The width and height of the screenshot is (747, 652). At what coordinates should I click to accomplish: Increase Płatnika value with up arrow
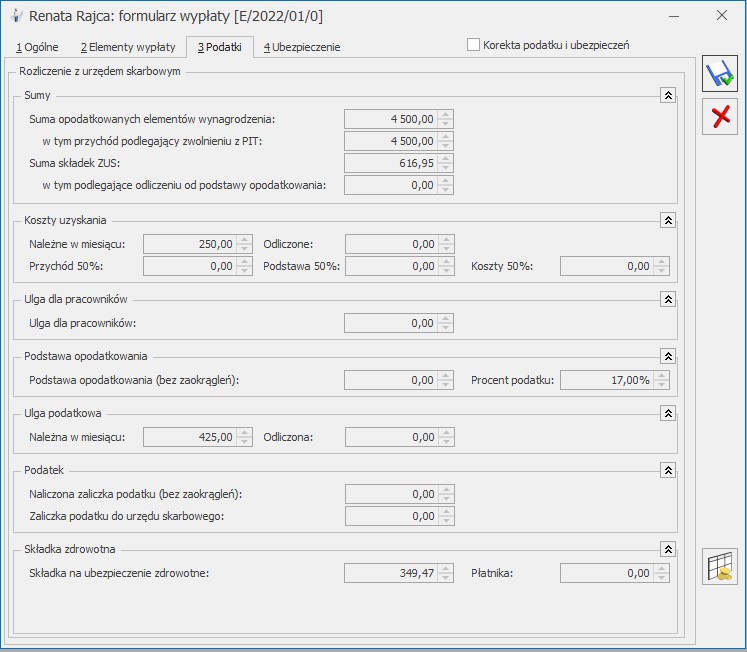[661, 569]
